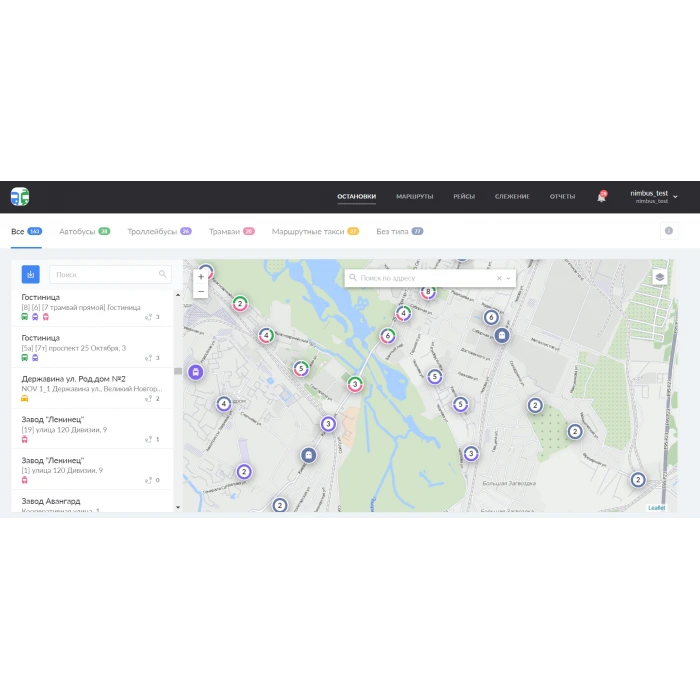Open the notifications bell
Image resolution: width=700 pixels, height=700 pixels.
(x=601, y=197)
